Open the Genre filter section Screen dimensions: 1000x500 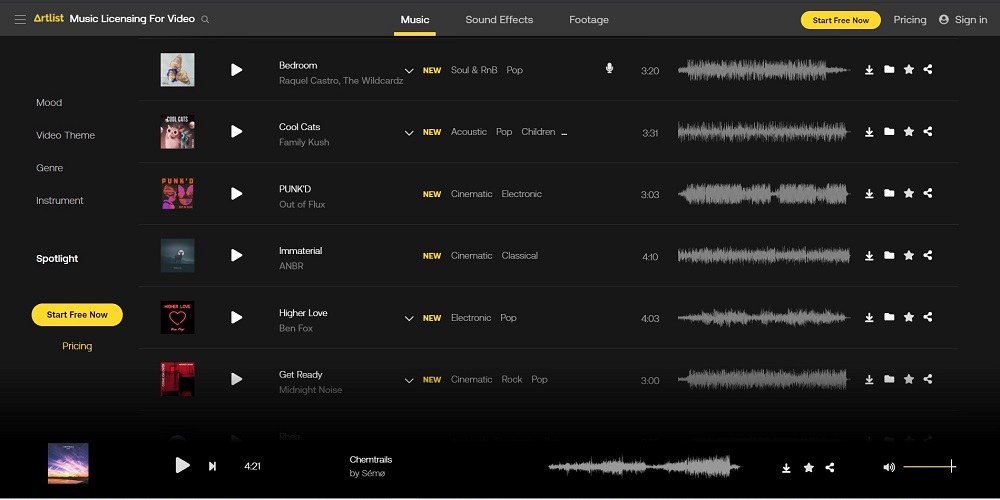(50, 168)
